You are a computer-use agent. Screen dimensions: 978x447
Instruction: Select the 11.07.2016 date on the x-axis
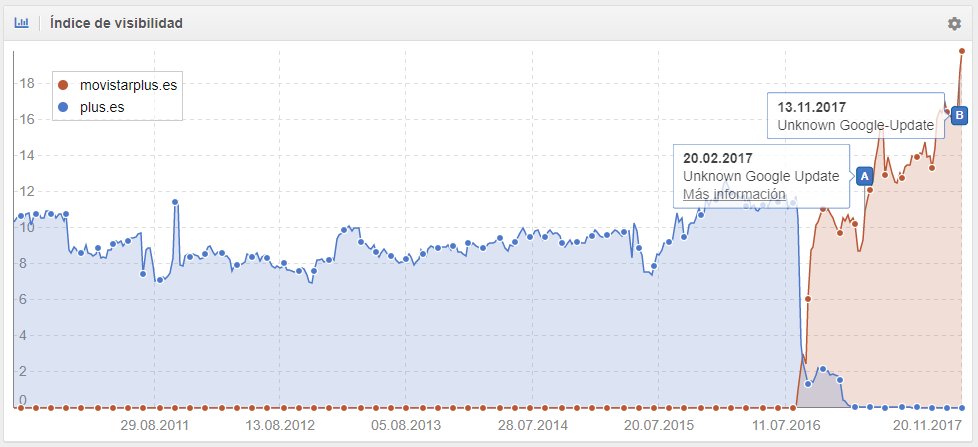coord(788,424)
